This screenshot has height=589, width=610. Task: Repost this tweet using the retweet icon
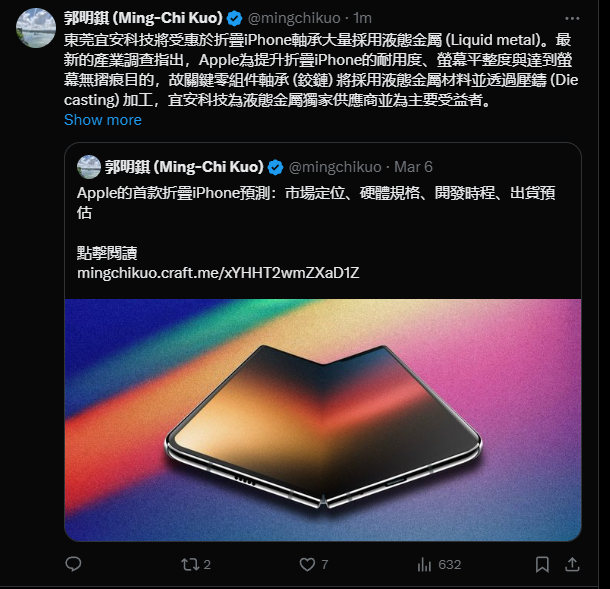(189, 564)
